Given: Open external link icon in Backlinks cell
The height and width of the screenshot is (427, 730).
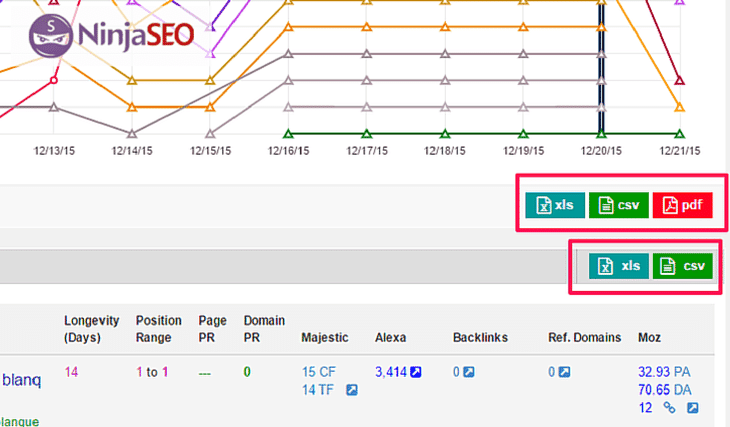Looking at the screenshot, I should [469, 372].
